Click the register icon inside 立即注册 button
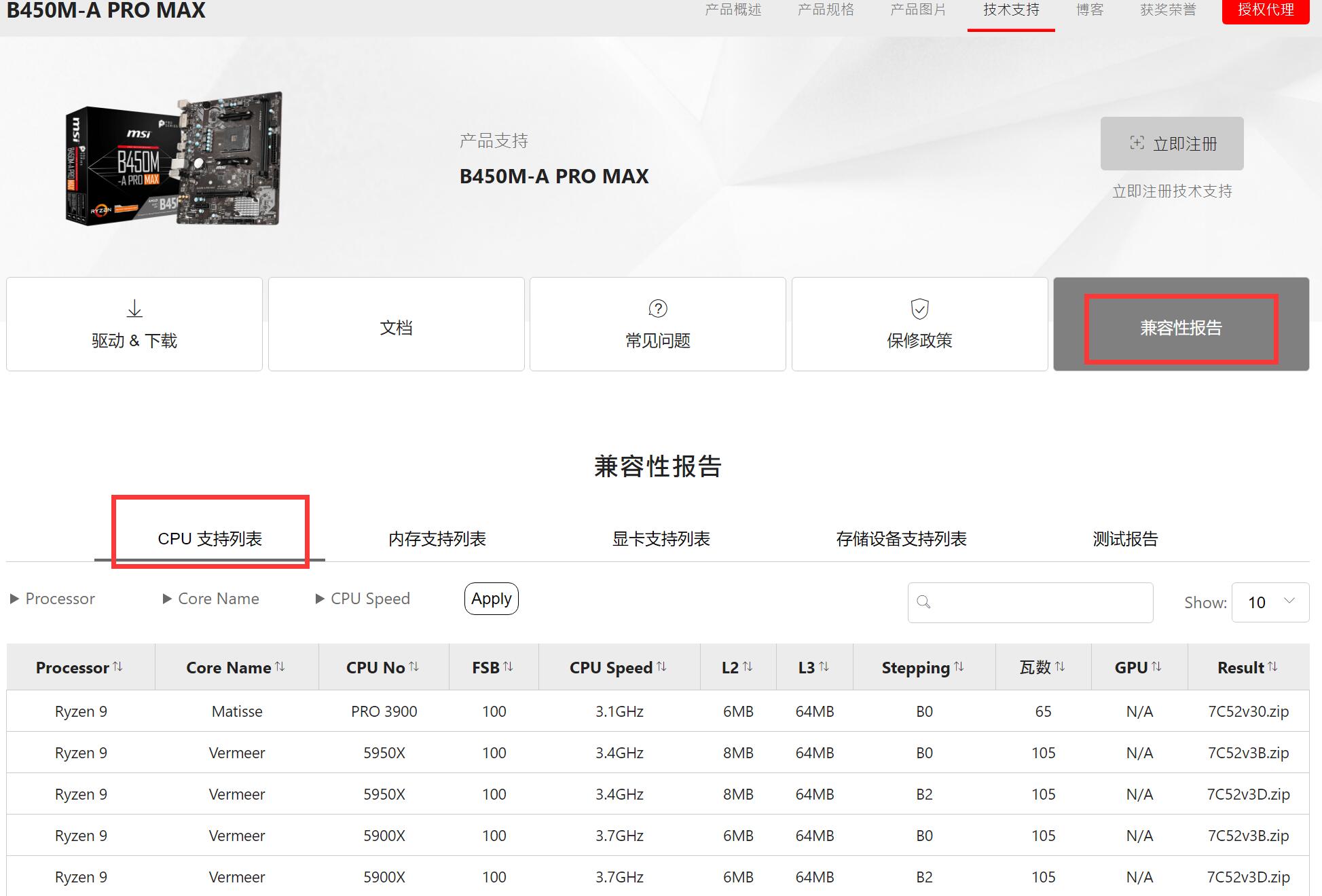Viewport: 1322px width, 896px height. tap(1137, 143)
